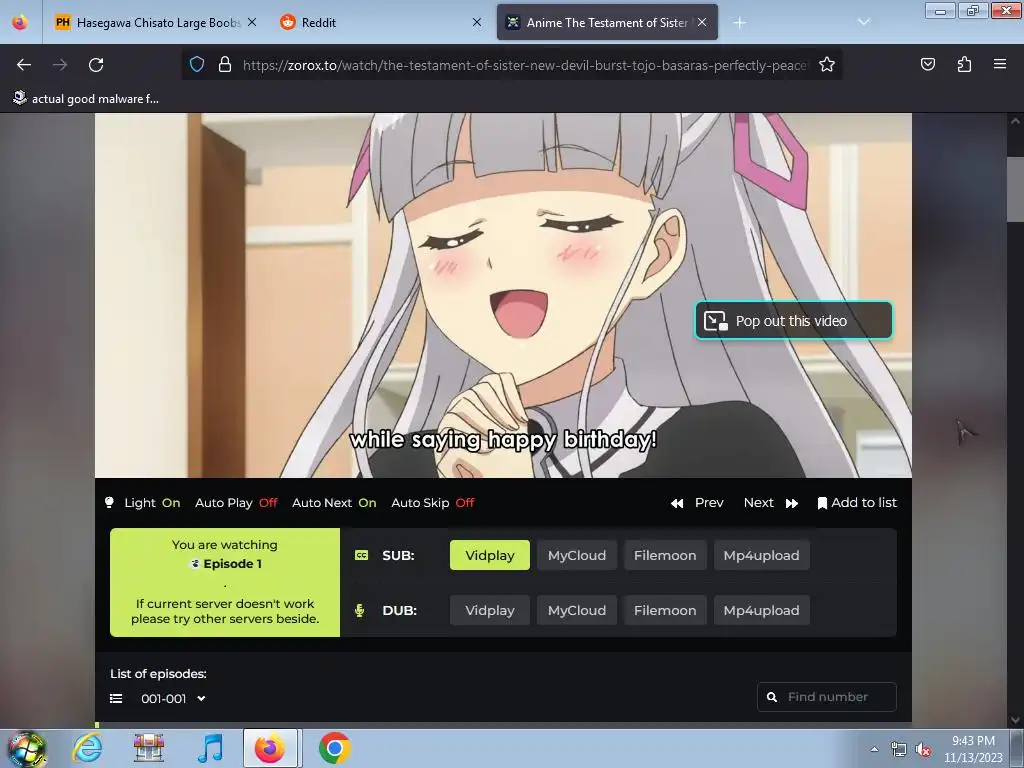The height and width of the screenshot is (768, 1024).
Task: Click the page vertical scrollbar thumb
Action: tap(1015, 189)
